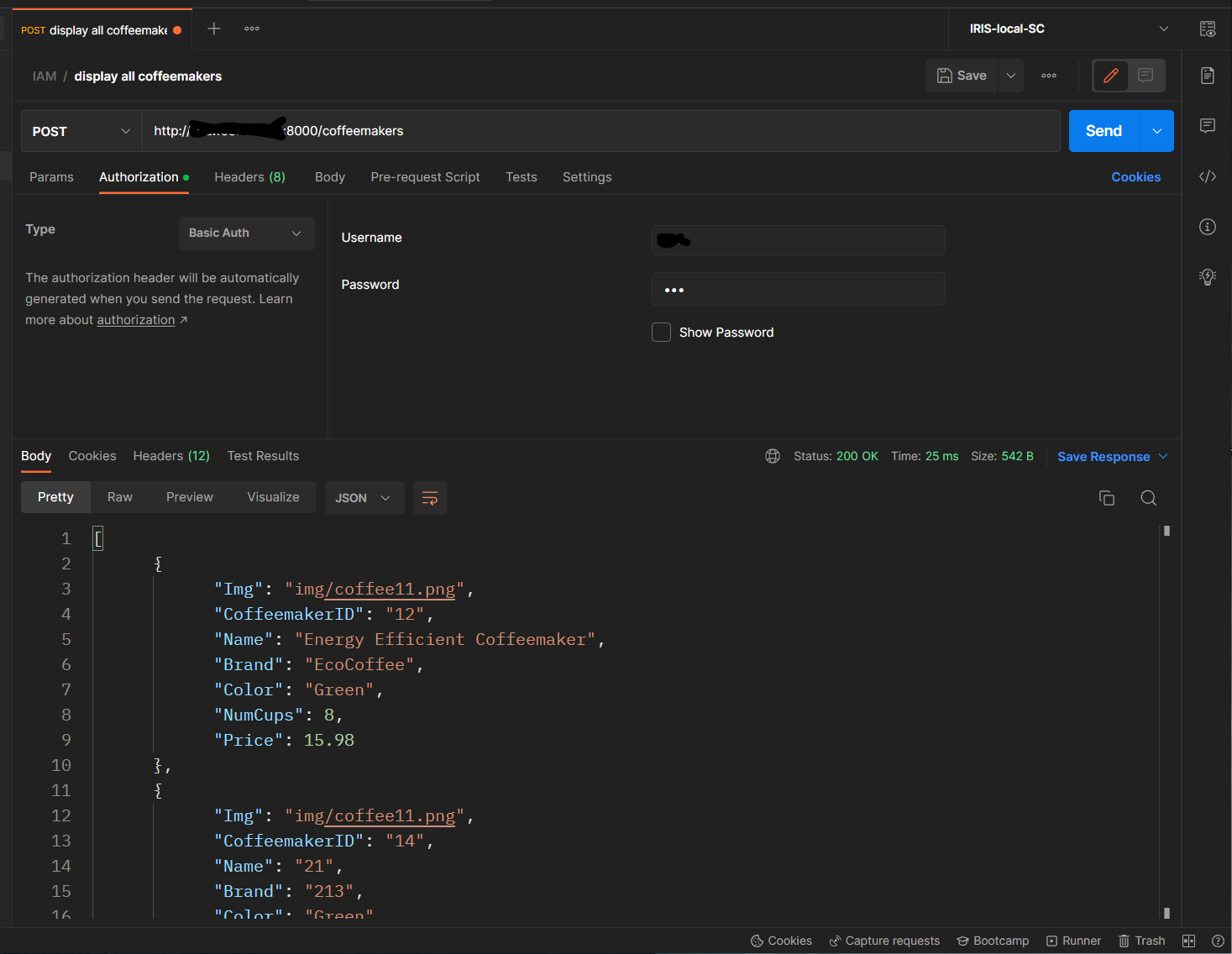Screen dimensions: 1232x954
Task: Open the POST method dropdown
Action: tap(81, 131)
